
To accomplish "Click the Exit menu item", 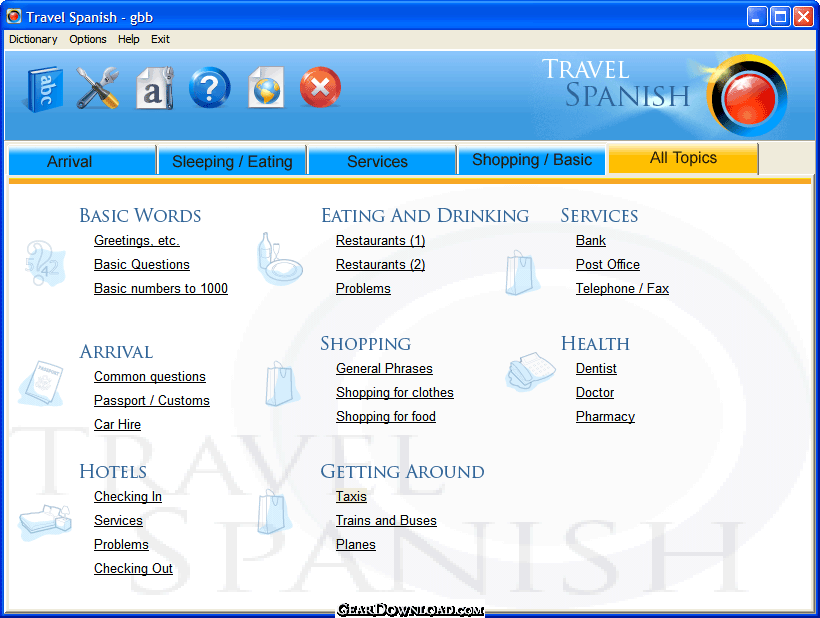I will (x=160, y=39).
